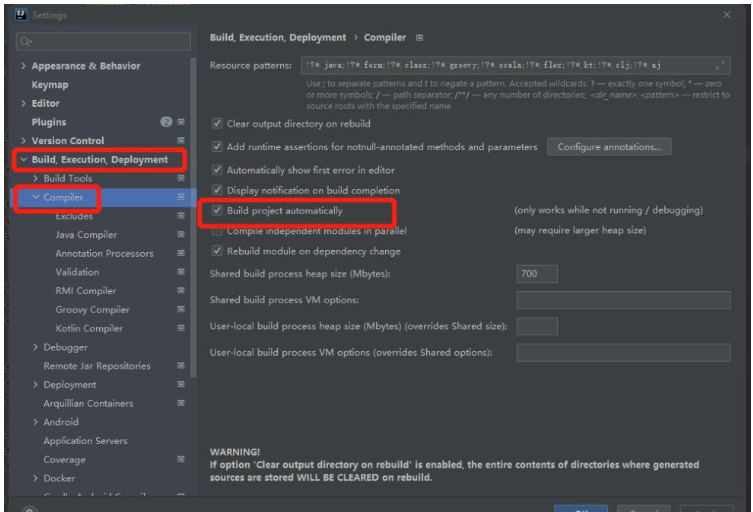
Task: Edit the Resource patterns field
Action: tap(515, 65)
